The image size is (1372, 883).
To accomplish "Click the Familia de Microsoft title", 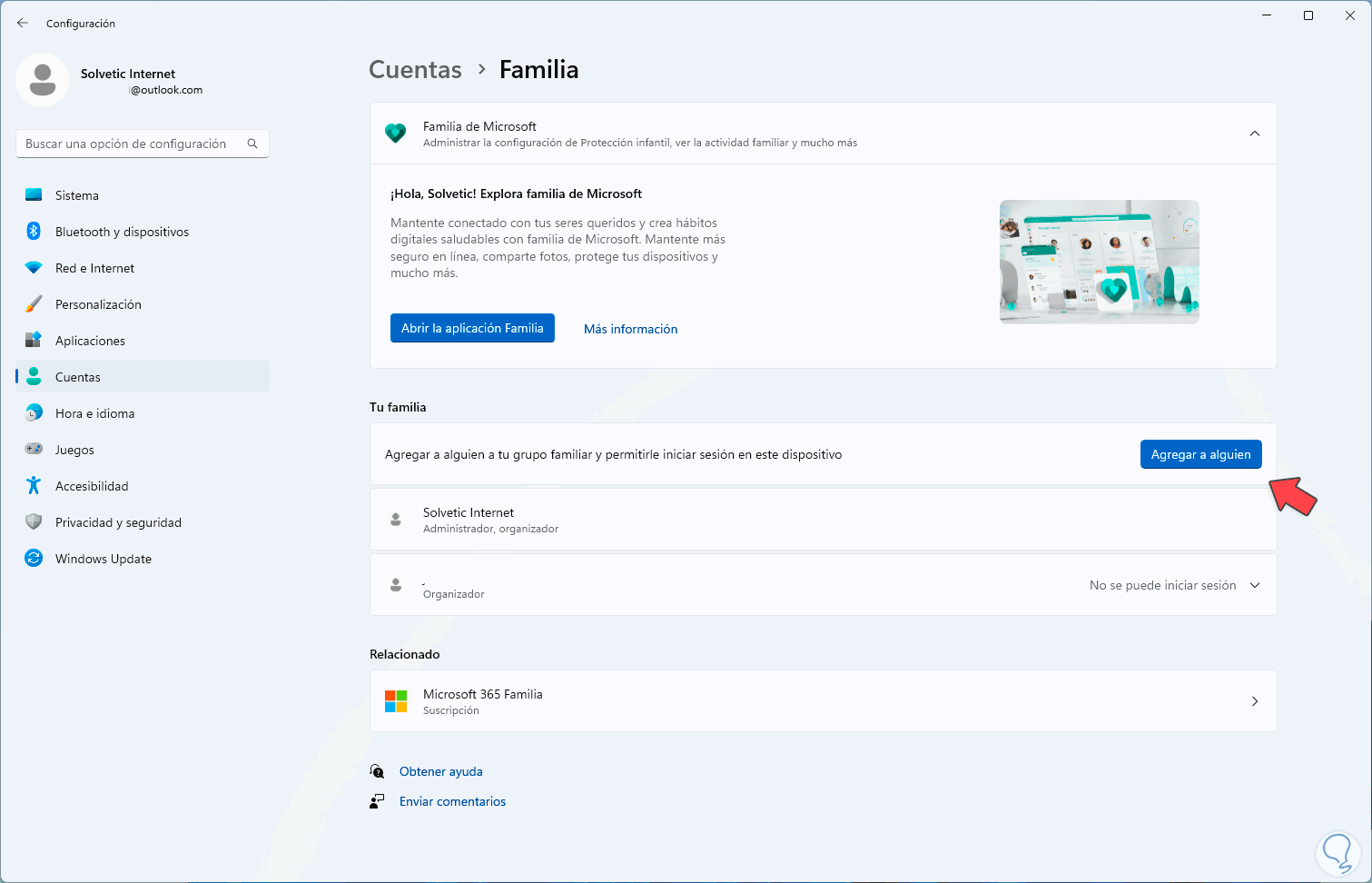I will (479, 126).
